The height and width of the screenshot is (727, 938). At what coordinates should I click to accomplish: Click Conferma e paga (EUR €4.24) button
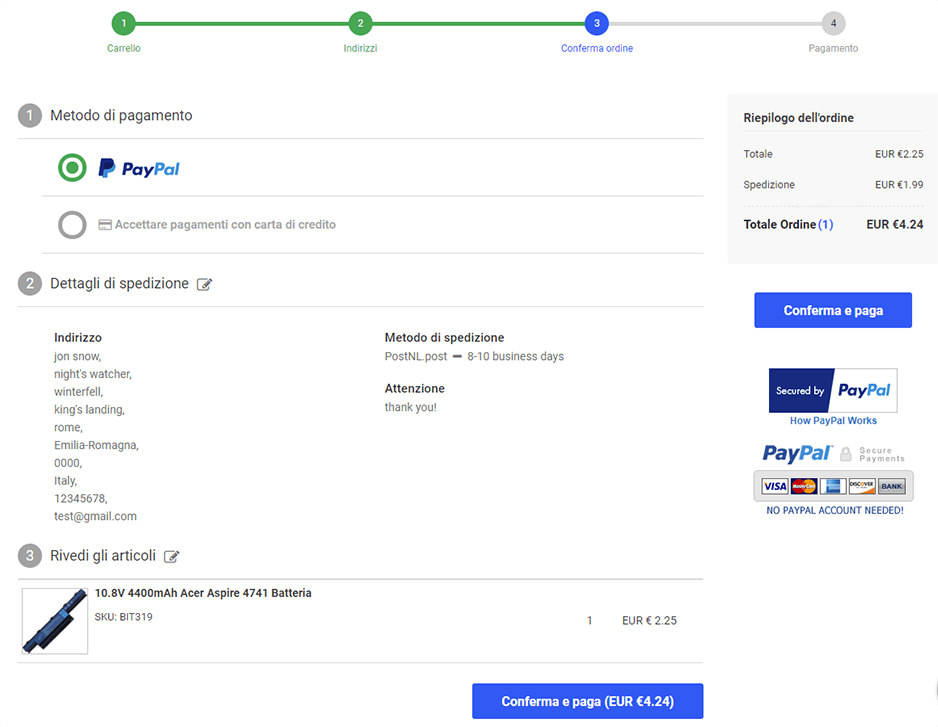[587, 701]
